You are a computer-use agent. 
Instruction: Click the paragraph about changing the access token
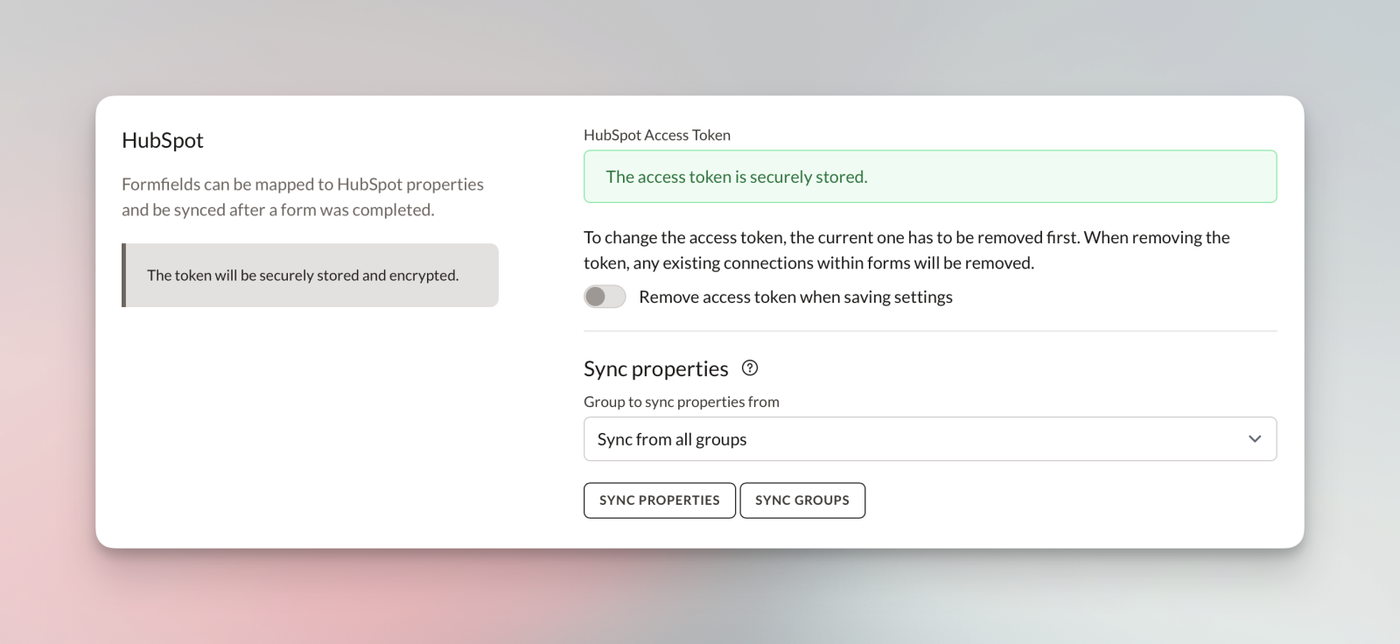(x=906, y=250)
